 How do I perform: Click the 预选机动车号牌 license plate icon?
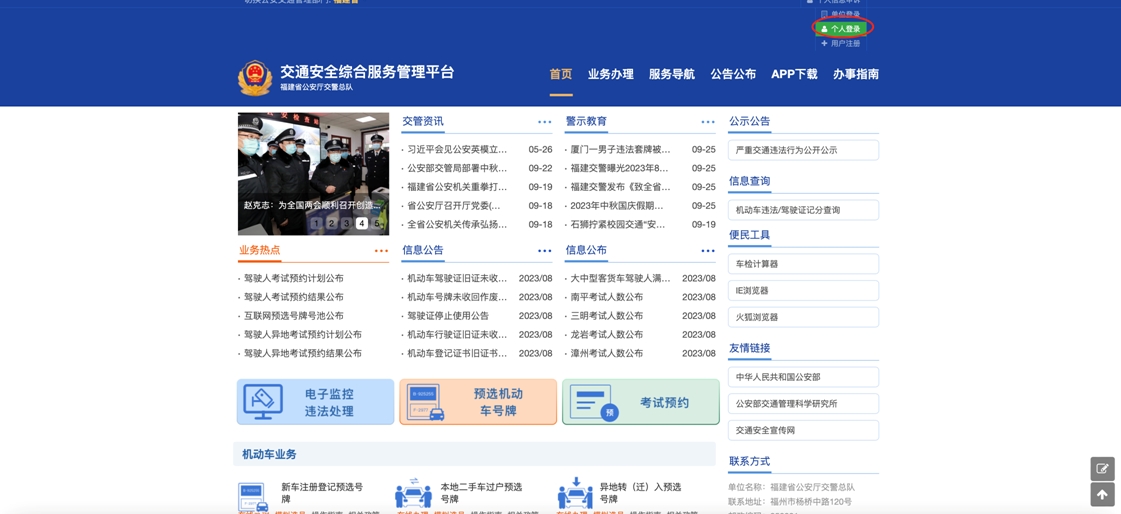(x=426, y=402)
